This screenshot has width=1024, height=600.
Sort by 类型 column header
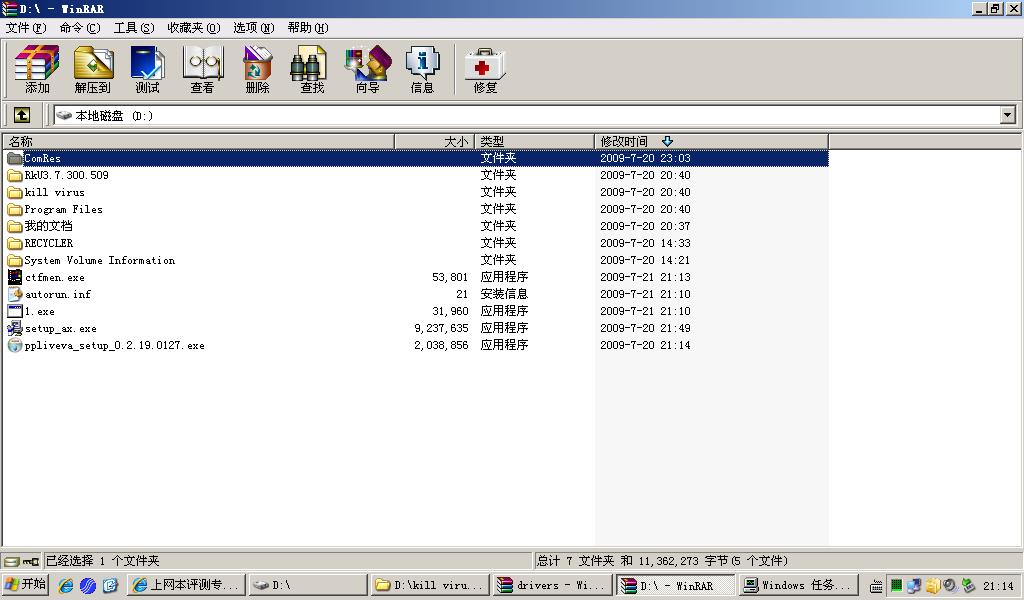pos(534,141)
